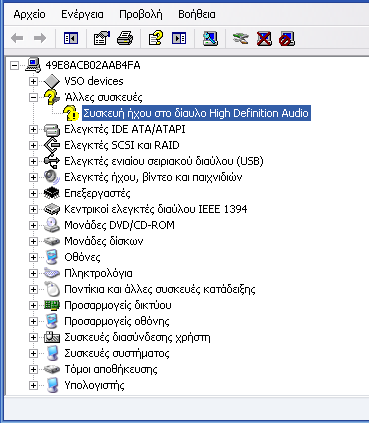Click the Update driver toolbar icon
Image resolution: width=369 pixels, height=423 pixels.
[x=241, y=38]
